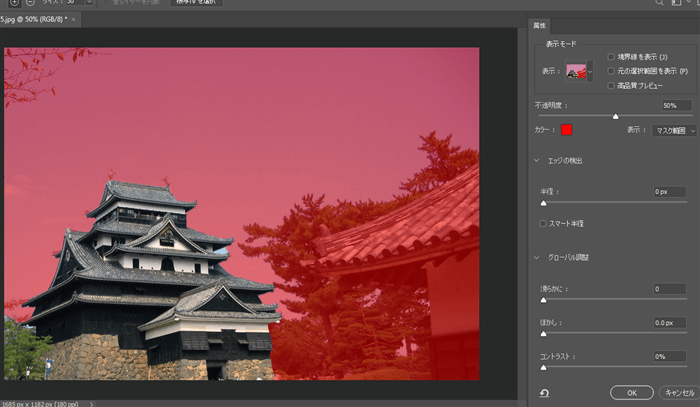Click the 不透明度 50% input field
Screen dimensions: 700x407
point(676,106)
